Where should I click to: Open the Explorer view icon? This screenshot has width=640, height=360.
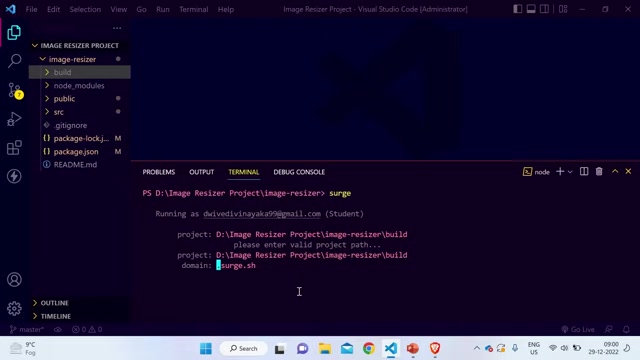(x=14, y=33)
